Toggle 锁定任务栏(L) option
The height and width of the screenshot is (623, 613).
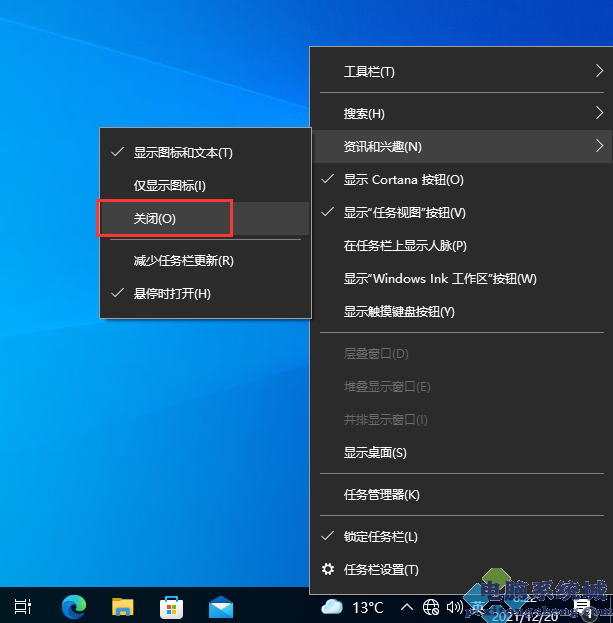tap(462, 537)
